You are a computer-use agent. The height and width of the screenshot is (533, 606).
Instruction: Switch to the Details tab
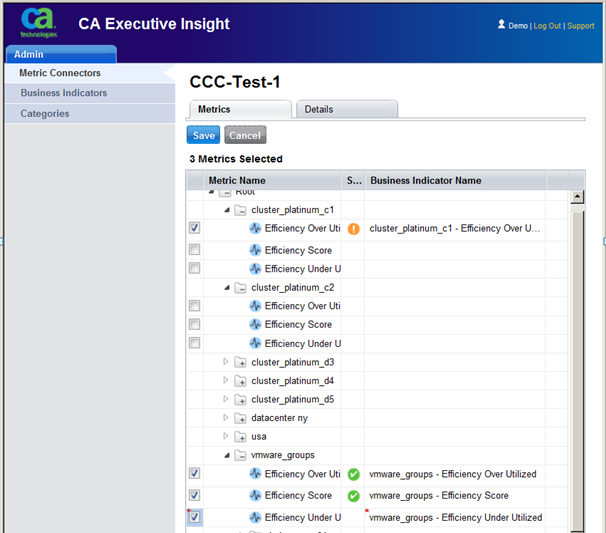pyautogui.click(x=347, y=109)
